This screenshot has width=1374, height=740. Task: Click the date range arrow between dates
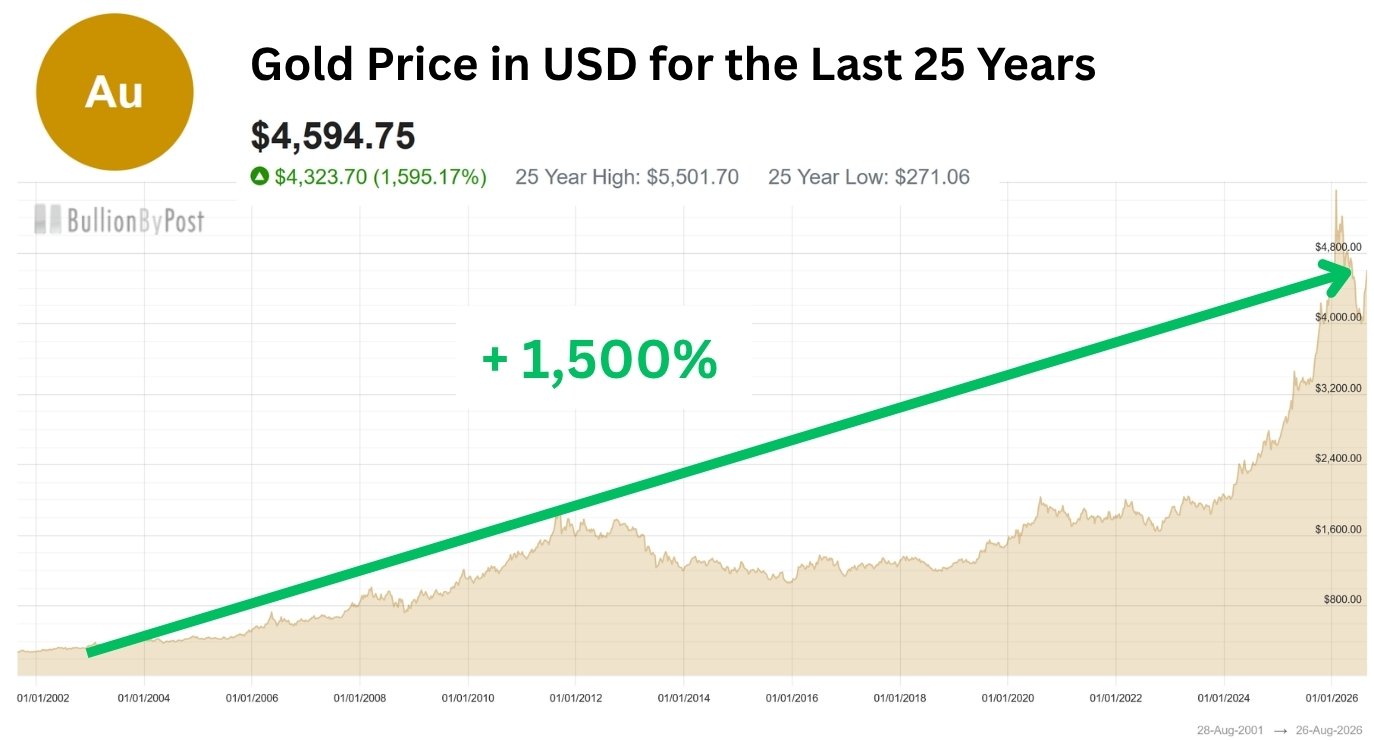1281,731
